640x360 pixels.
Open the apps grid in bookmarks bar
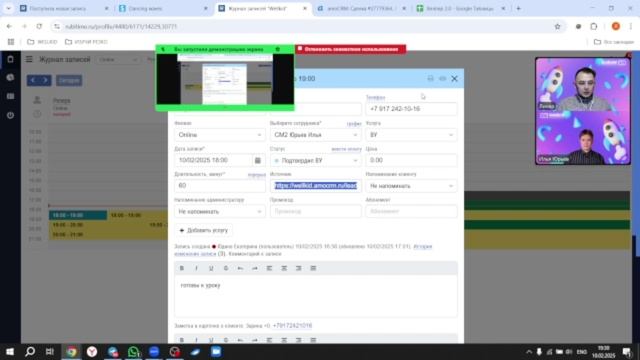(x=11, y=42)
